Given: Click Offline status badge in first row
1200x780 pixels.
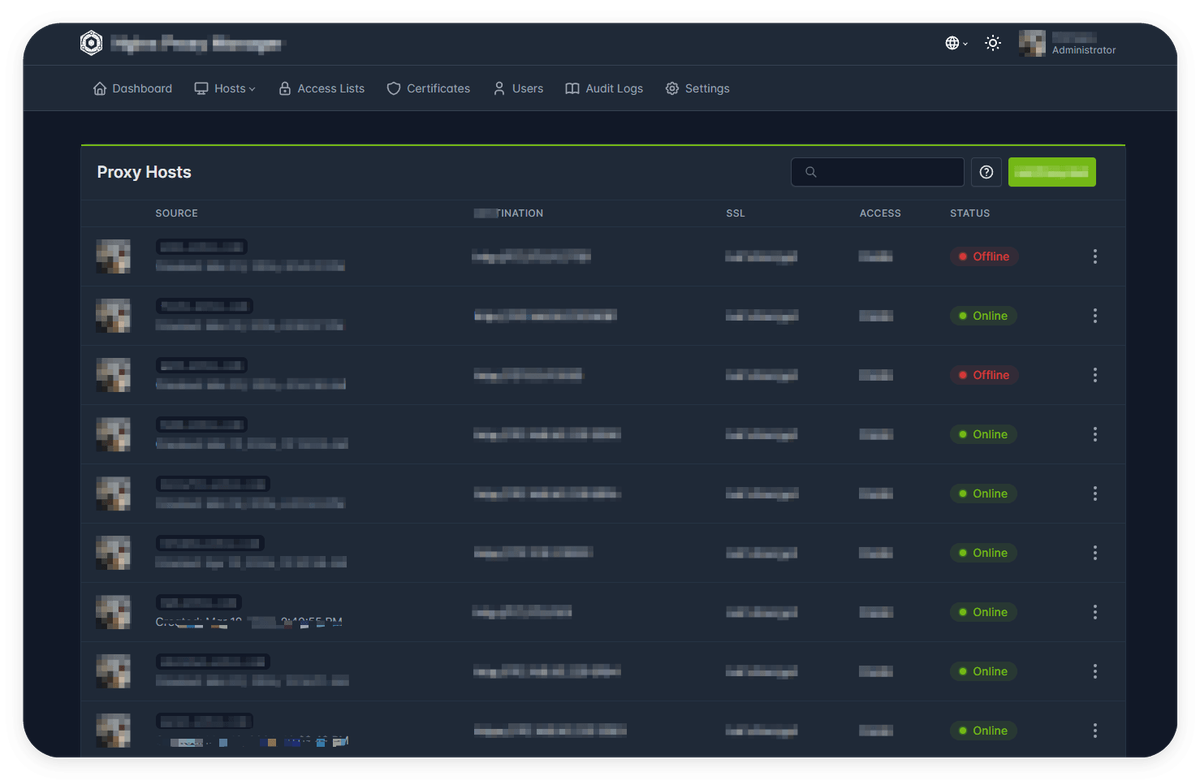Looking at the screenshot, I should (984, 257).
